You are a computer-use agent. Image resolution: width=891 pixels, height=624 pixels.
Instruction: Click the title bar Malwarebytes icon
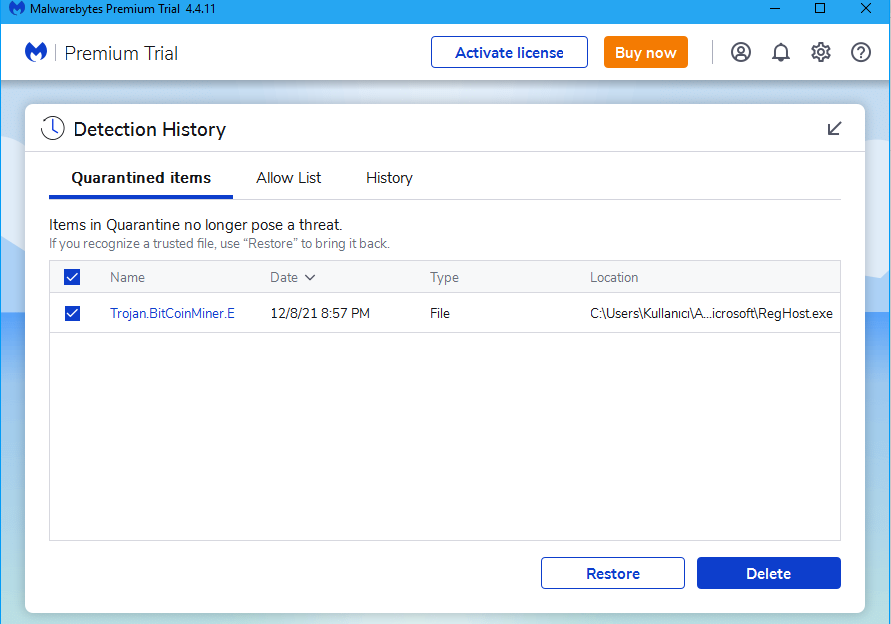17,9
